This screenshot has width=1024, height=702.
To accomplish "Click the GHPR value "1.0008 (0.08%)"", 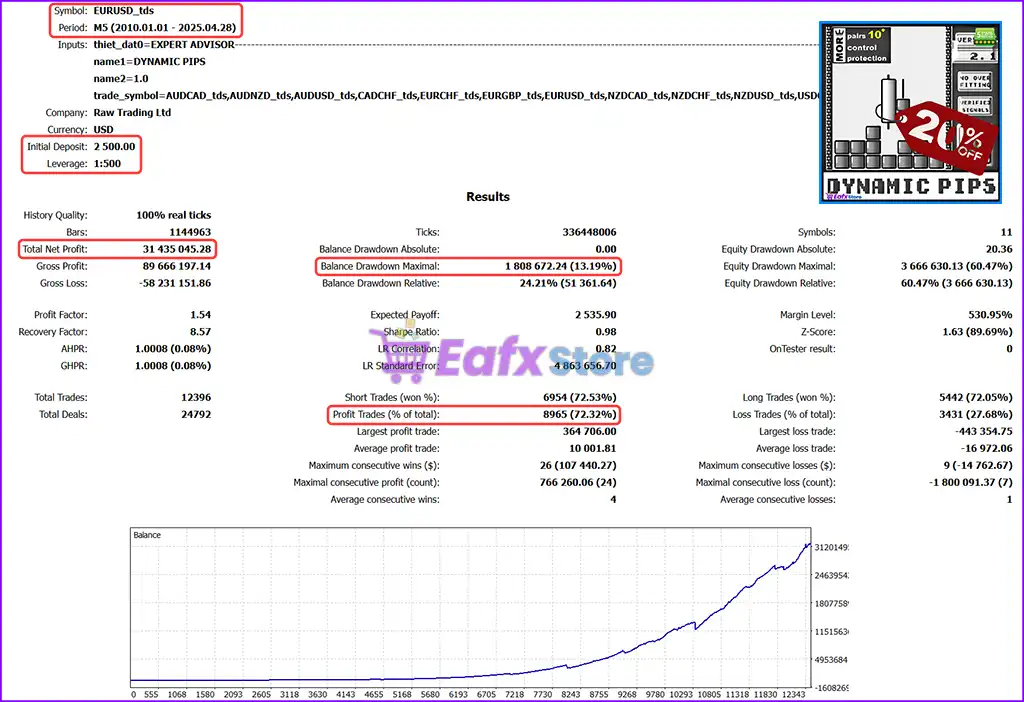I will tap(173, 365).
